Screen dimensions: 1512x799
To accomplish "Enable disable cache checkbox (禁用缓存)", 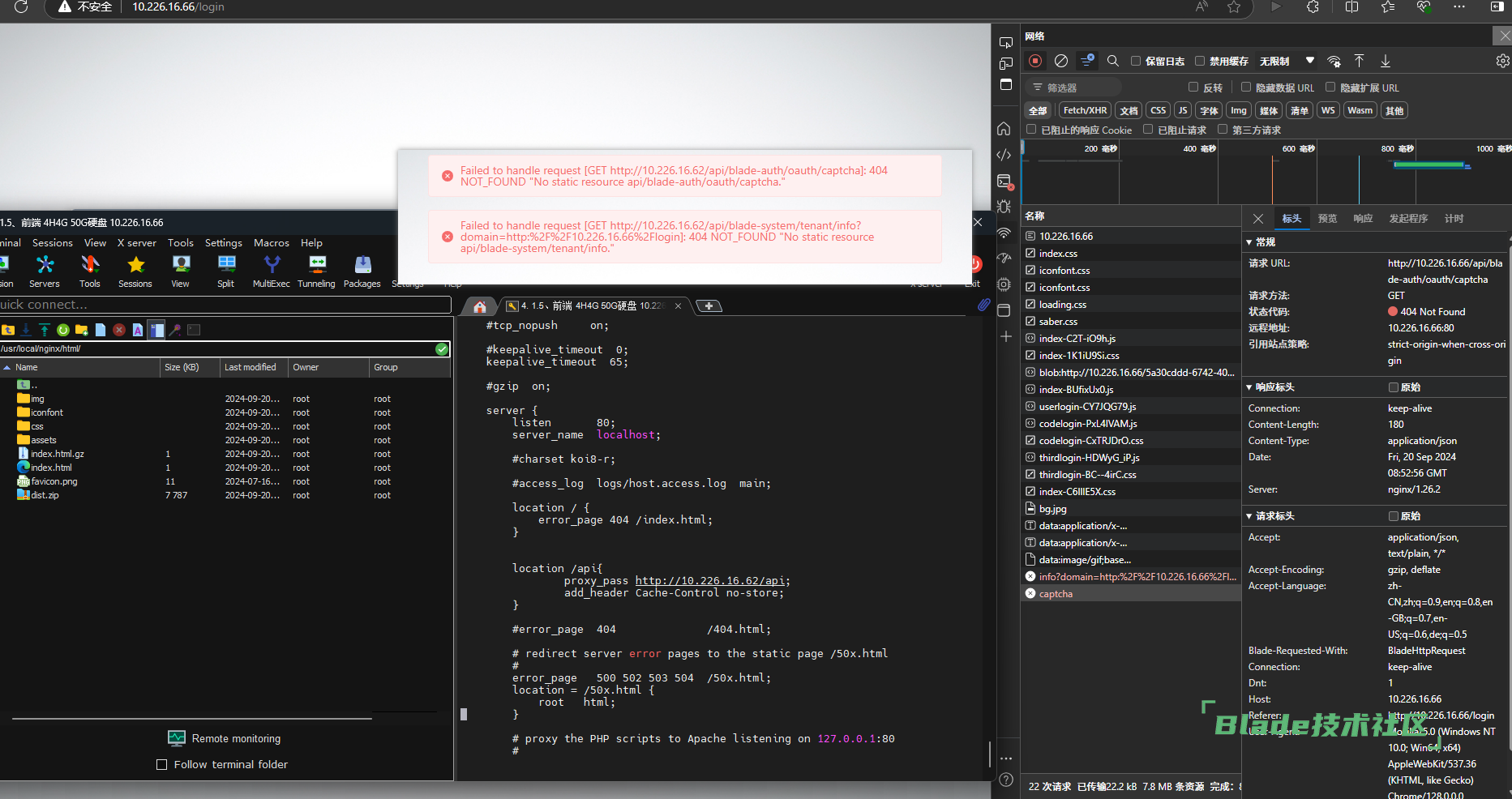I will pyautogui.click(x=1200, y=61).
